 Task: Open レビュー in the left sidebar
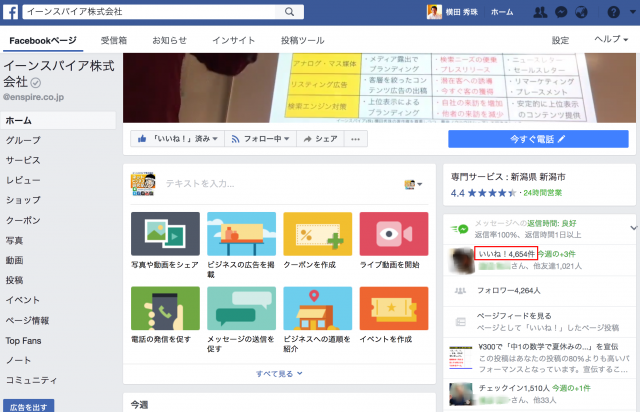click(23, 180)
